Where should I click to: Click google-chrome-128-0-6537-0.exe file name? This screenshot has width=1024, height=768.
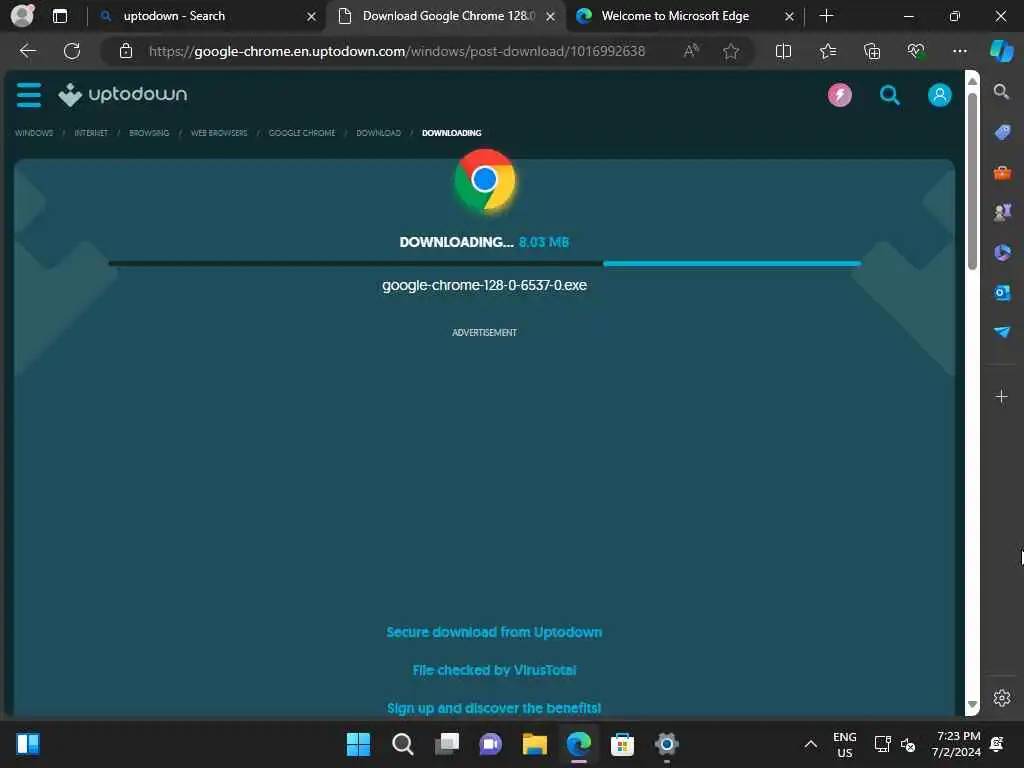click(x=484, y=285)
